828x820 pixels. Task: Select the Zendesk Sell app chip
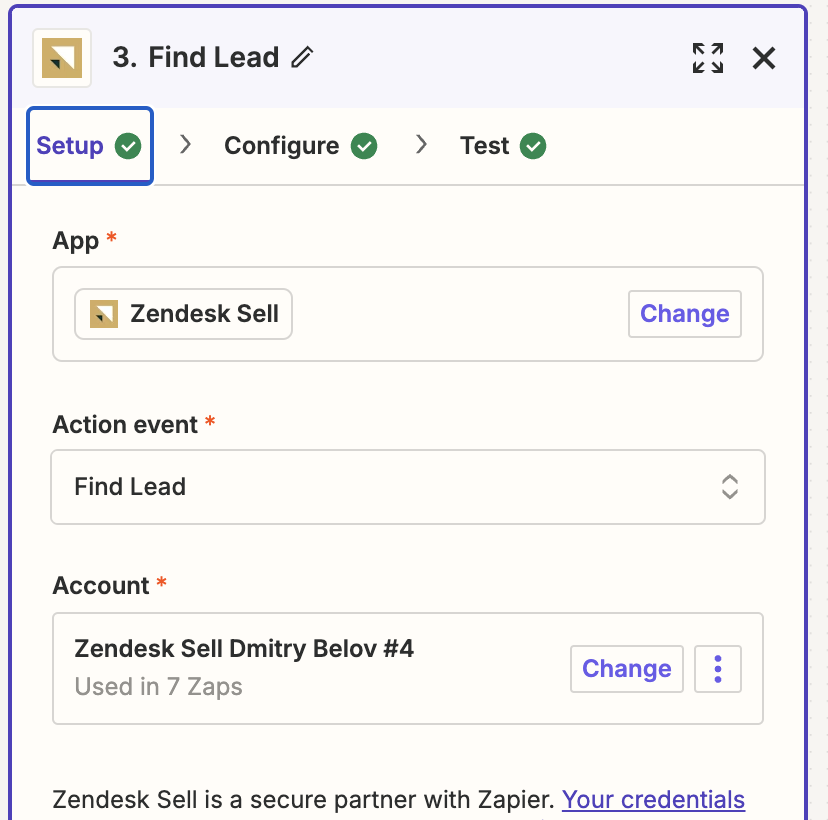pos(183,314)
